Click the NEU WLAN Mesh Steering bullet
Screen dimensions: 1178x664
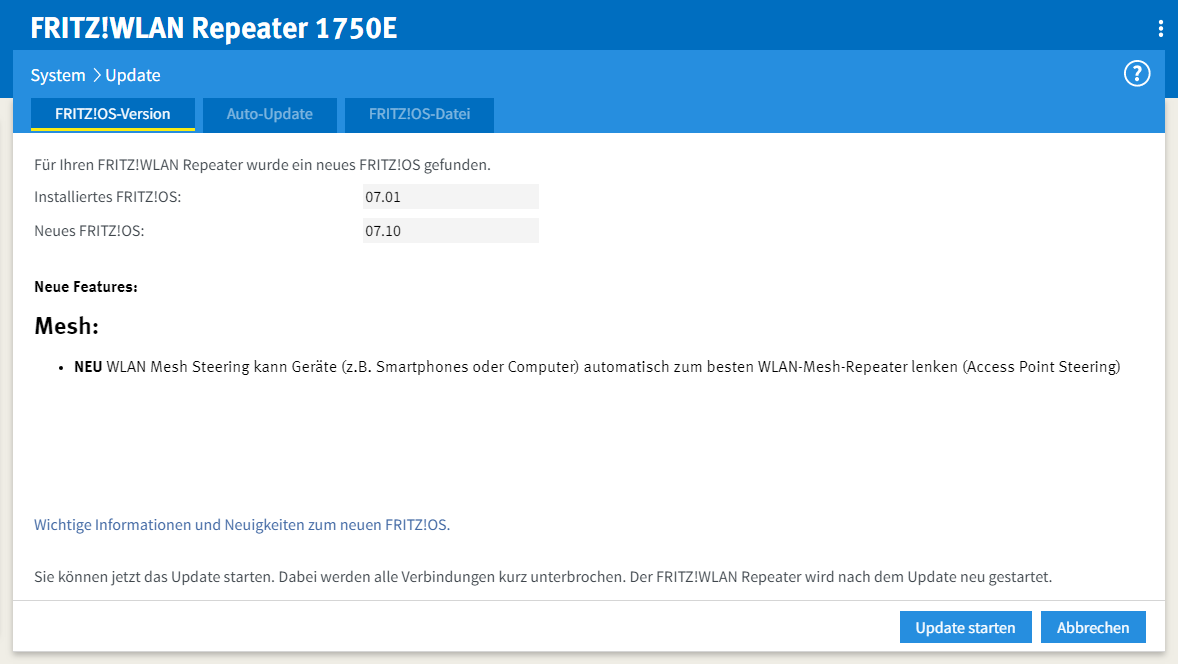[597, 367]
